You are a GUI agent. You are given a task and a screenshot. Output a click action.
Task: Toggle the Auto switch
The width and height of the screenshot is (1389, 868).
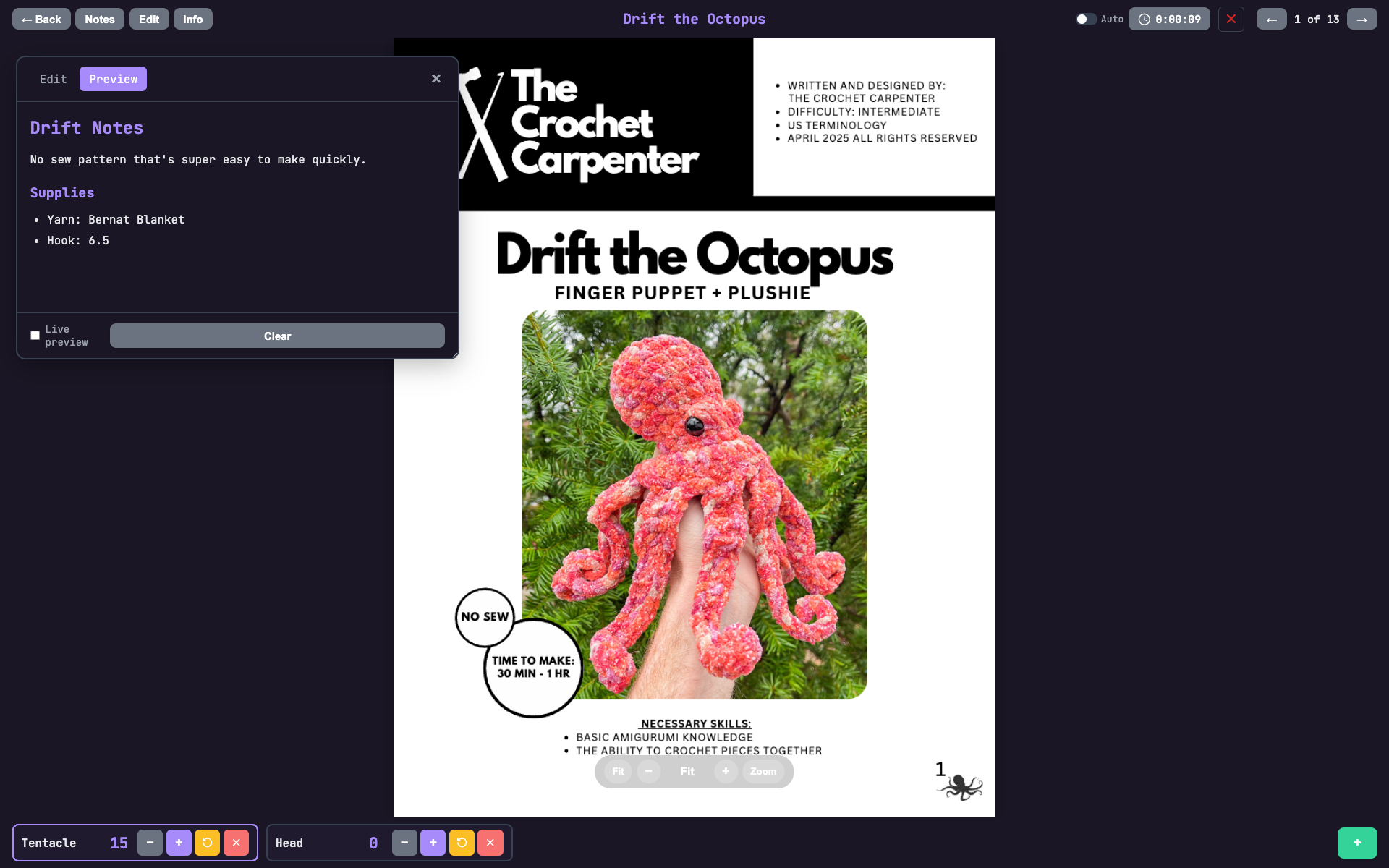(1085, 20)
